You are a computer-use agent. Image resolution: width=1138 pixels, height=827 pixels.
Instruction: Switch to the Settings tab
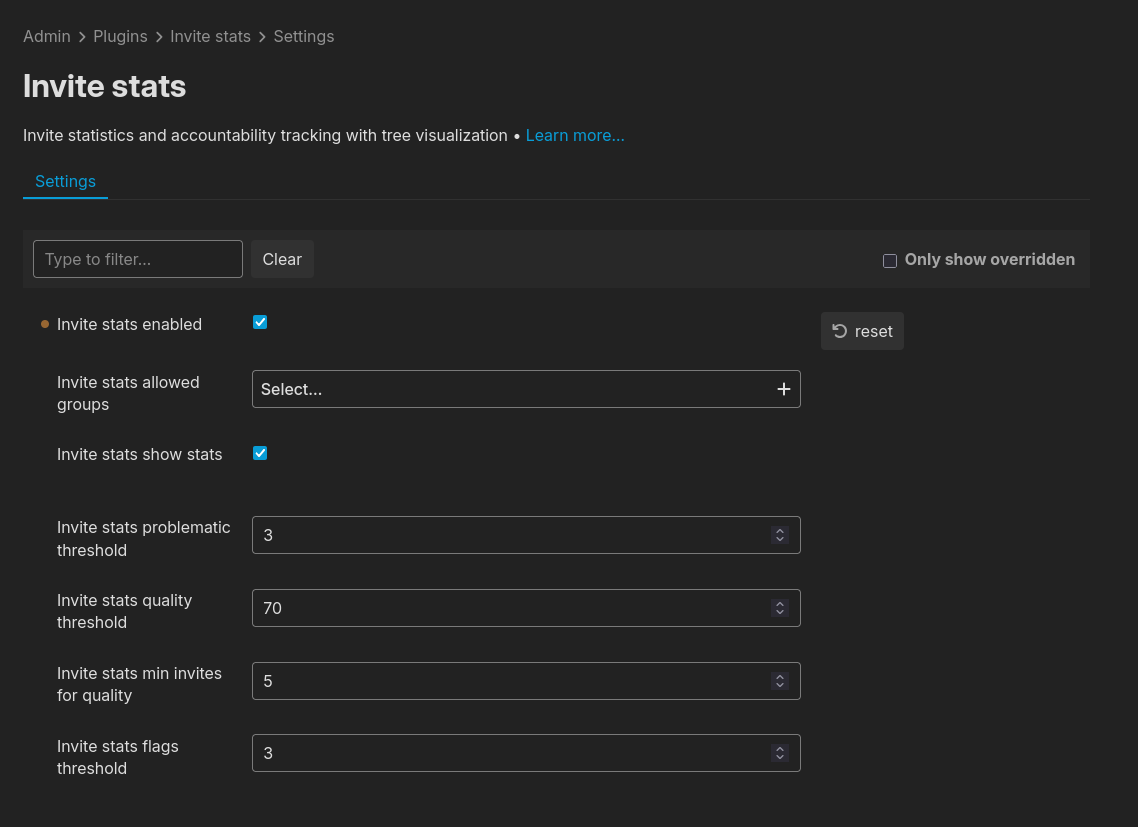click(x=65, y=181)
